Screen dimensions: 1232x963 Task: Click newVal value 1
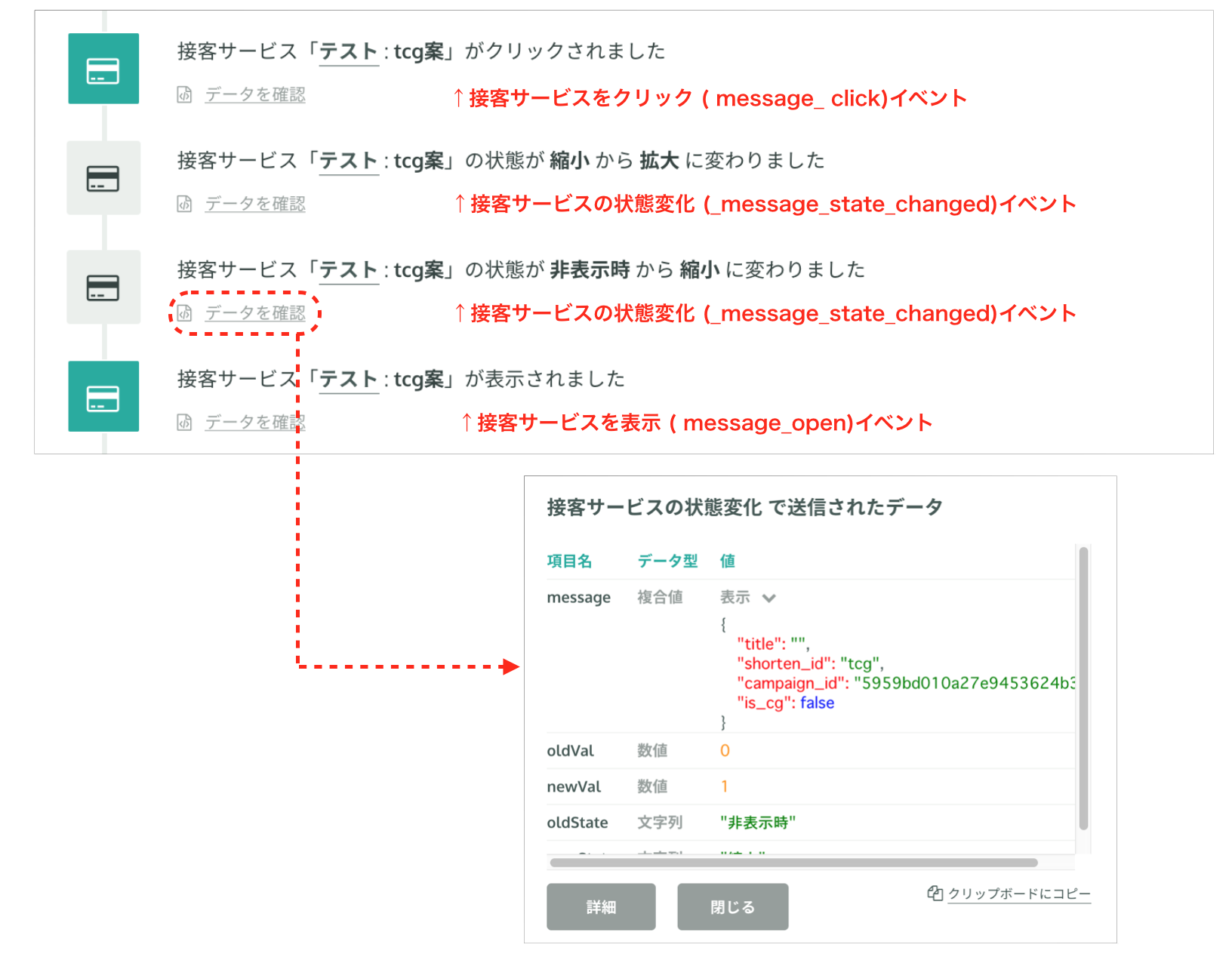click(x=725, y=786)
